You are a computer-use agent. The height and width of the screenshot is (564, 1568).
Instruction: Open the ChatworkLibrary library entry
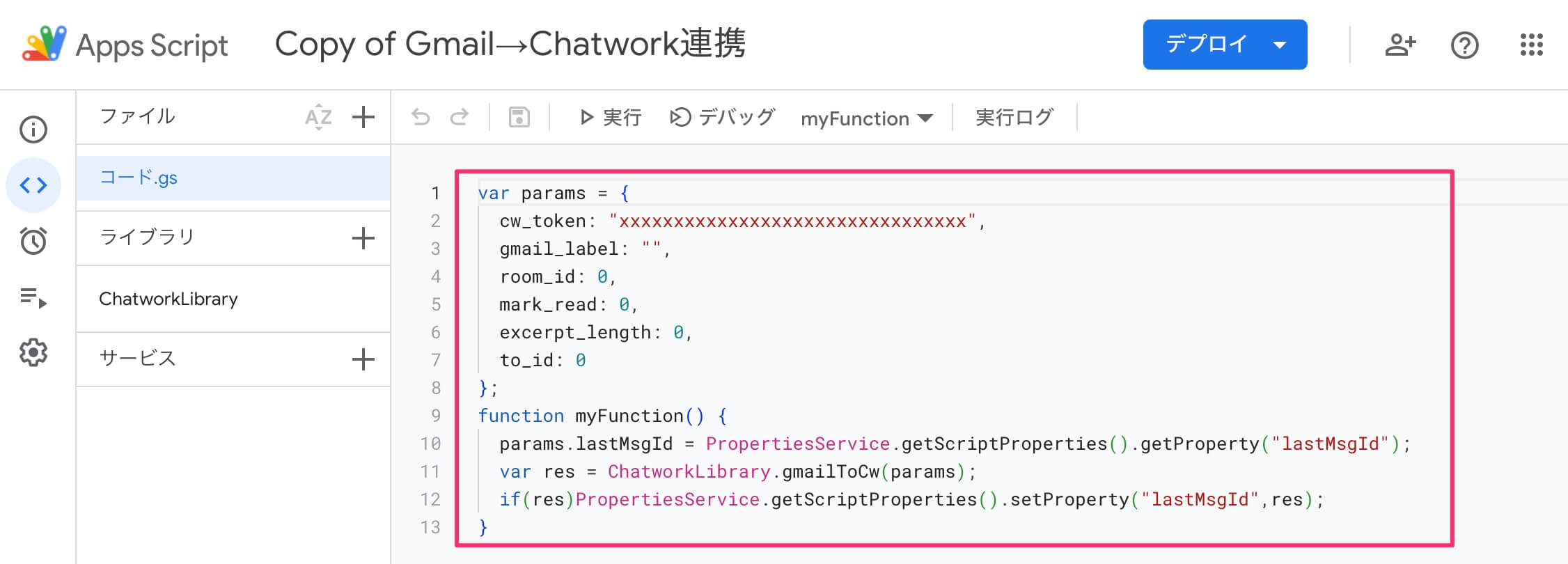pos(168,299)
